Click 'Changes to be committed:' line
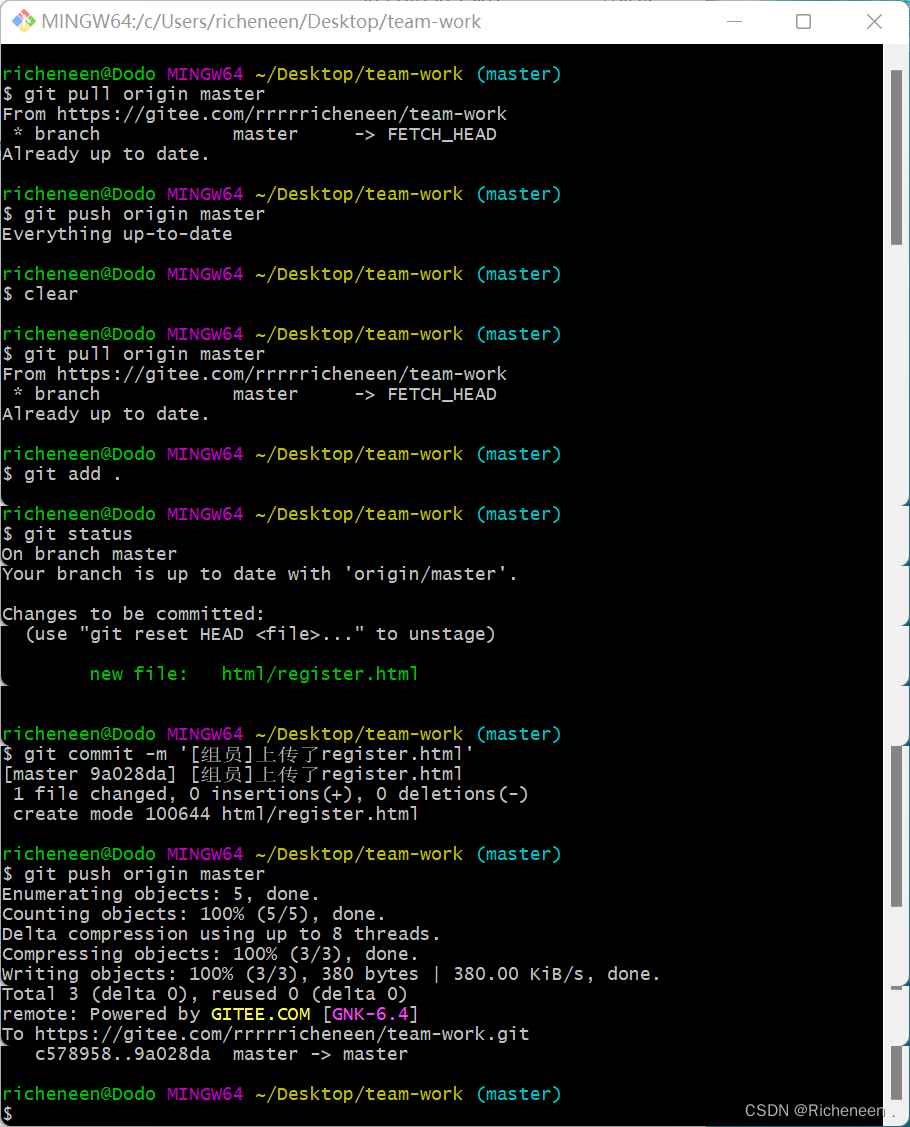This screenshot has height=1127, width=910. [x=134, y=615]
